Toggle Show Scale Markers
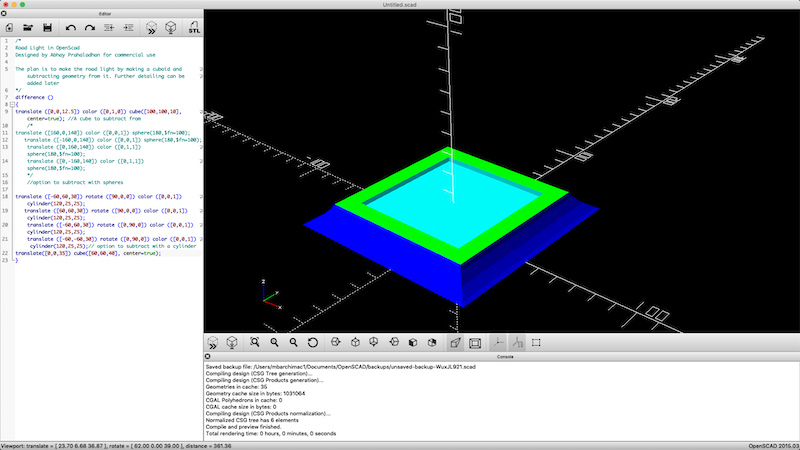 (517, 343)
